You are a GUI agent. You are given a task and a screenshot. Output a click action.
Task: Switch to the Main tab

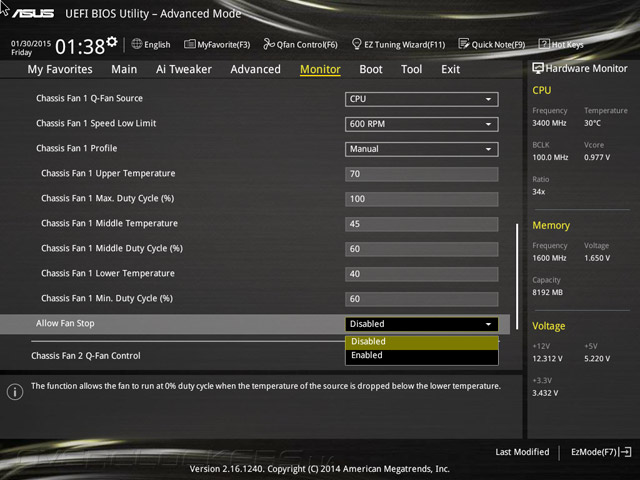coord(124,69)
